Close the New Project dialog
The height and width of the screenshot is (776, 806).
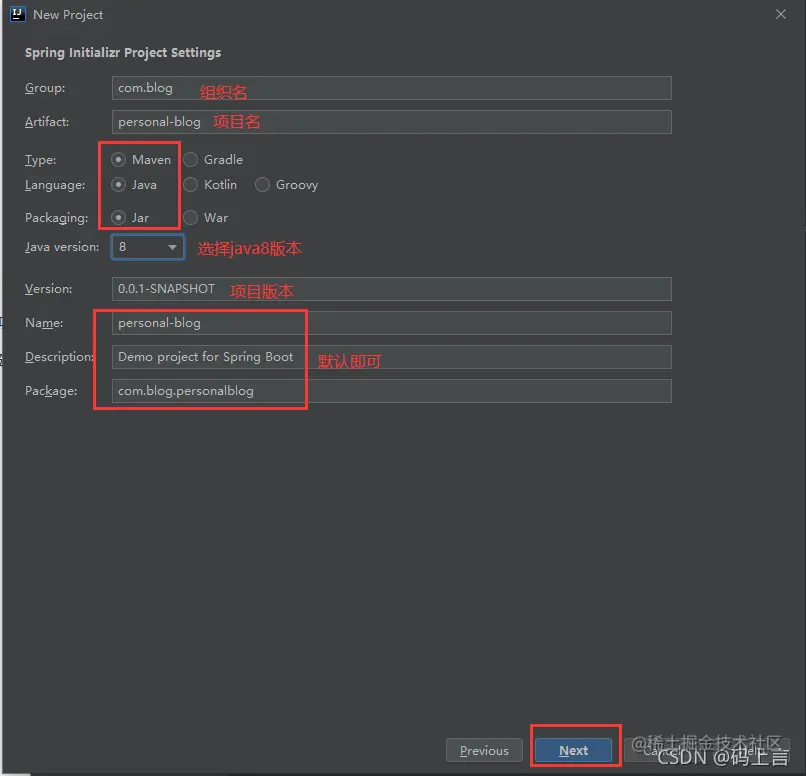click(x=781, y=14)
